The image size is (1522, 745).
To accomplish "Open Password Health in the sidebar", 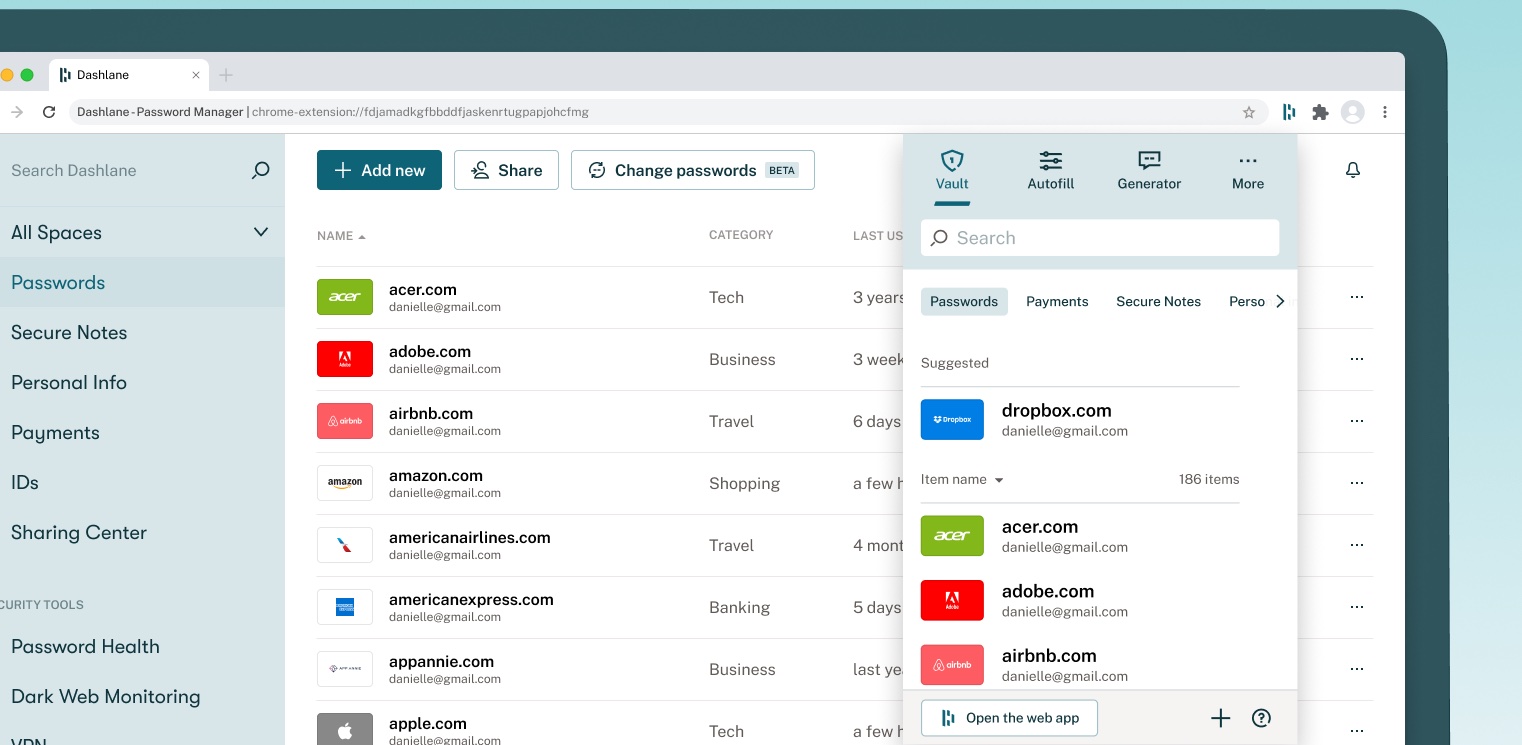I will pyautogui.click(x=85, y=646).
